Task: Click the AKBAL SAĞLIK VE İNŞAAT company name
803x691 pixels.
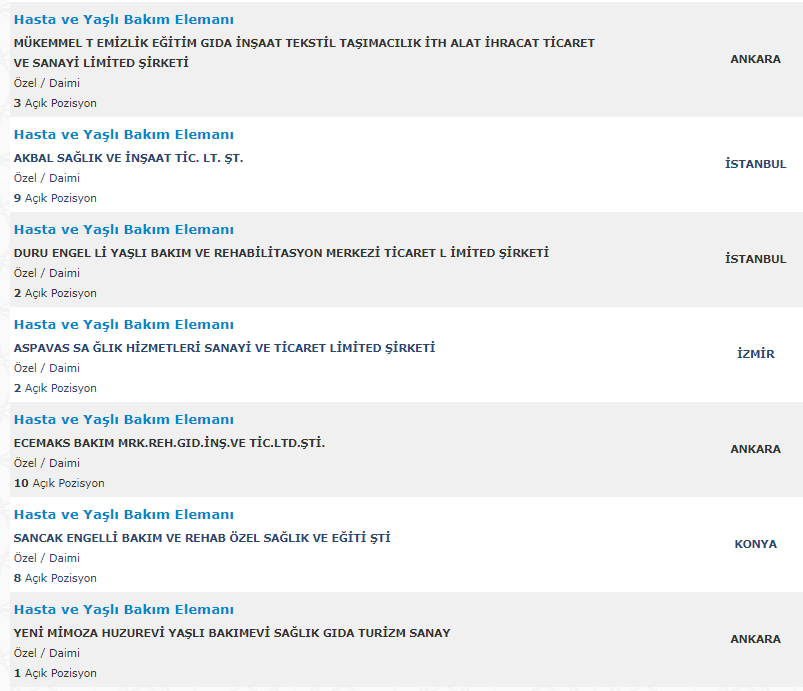Action: pos(128,158)
